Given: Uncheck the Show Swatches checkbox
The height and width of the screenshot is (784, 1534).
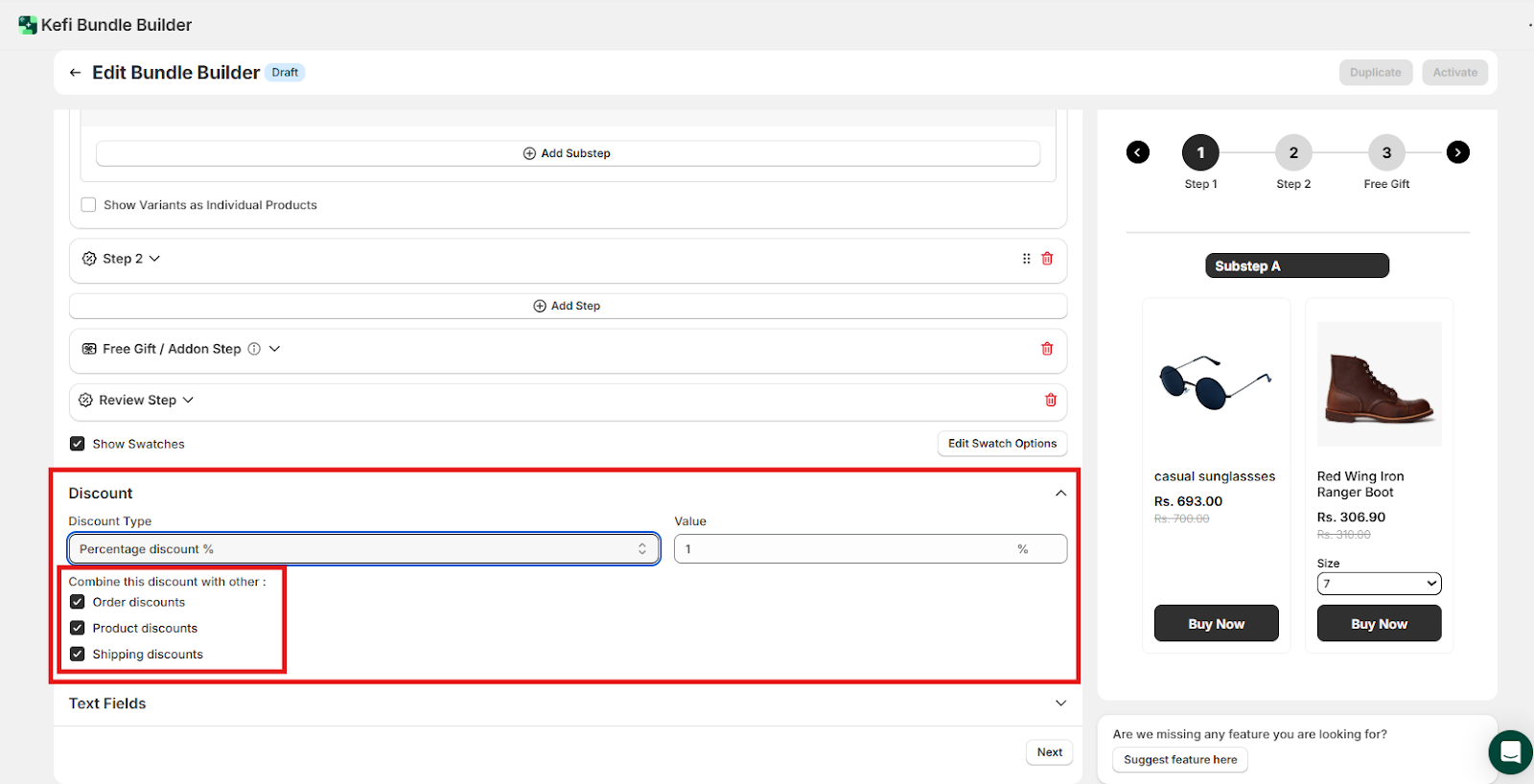Looking at the screenshot, I should pyautogui.click(x=78, y=444).
